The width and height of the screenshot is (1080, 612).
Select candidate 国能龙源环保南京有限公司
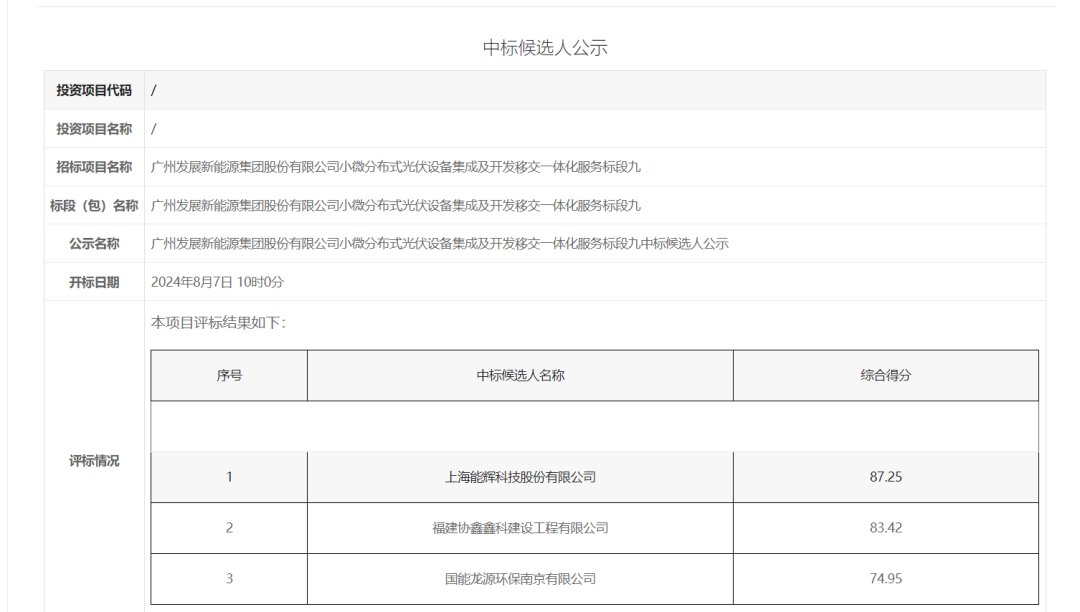[520, 579]
